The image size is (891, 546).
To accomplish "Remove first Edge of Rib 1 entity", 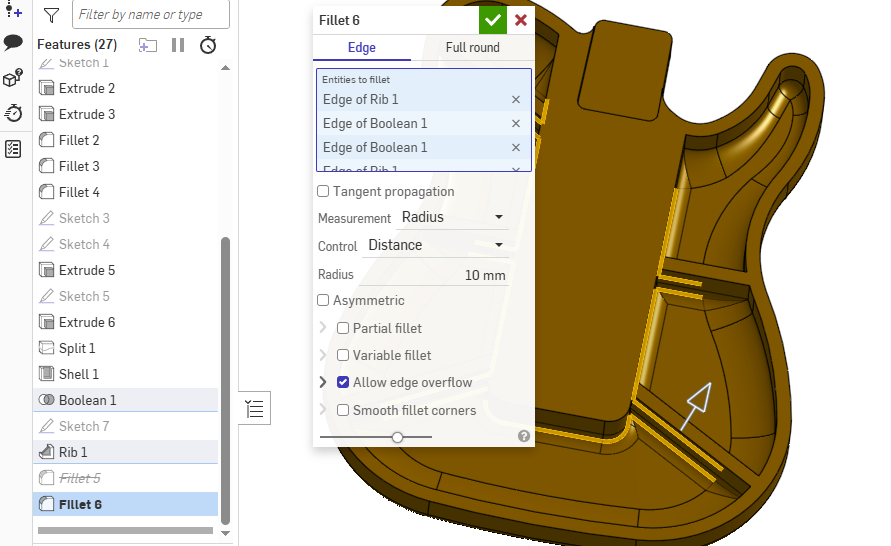I will pos(516,99).
